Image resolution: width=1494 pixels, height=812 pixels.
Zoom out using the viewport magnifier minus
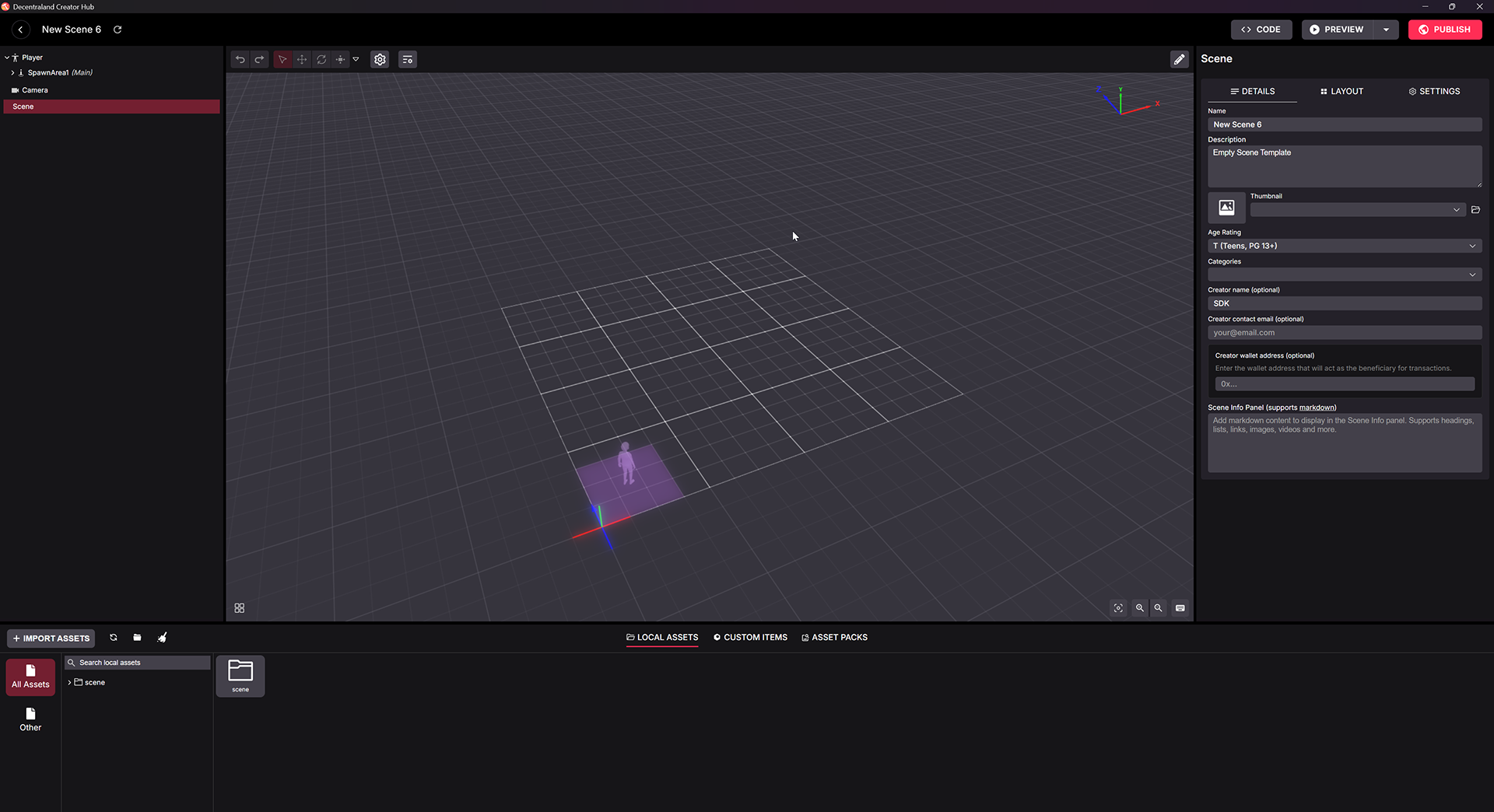tap(1159, 608)
